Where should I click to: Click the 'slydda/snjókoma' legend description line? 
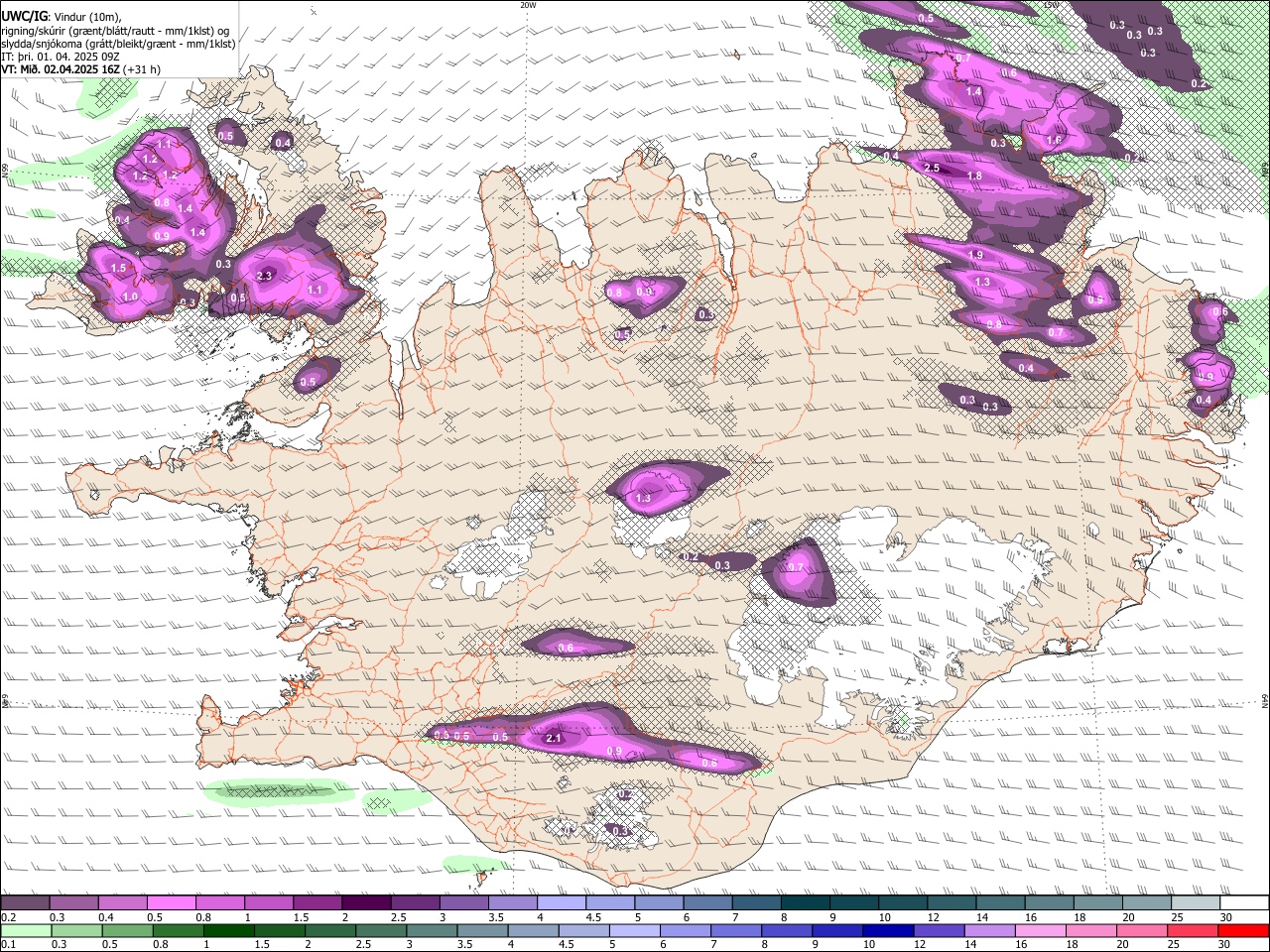[118, 44]
